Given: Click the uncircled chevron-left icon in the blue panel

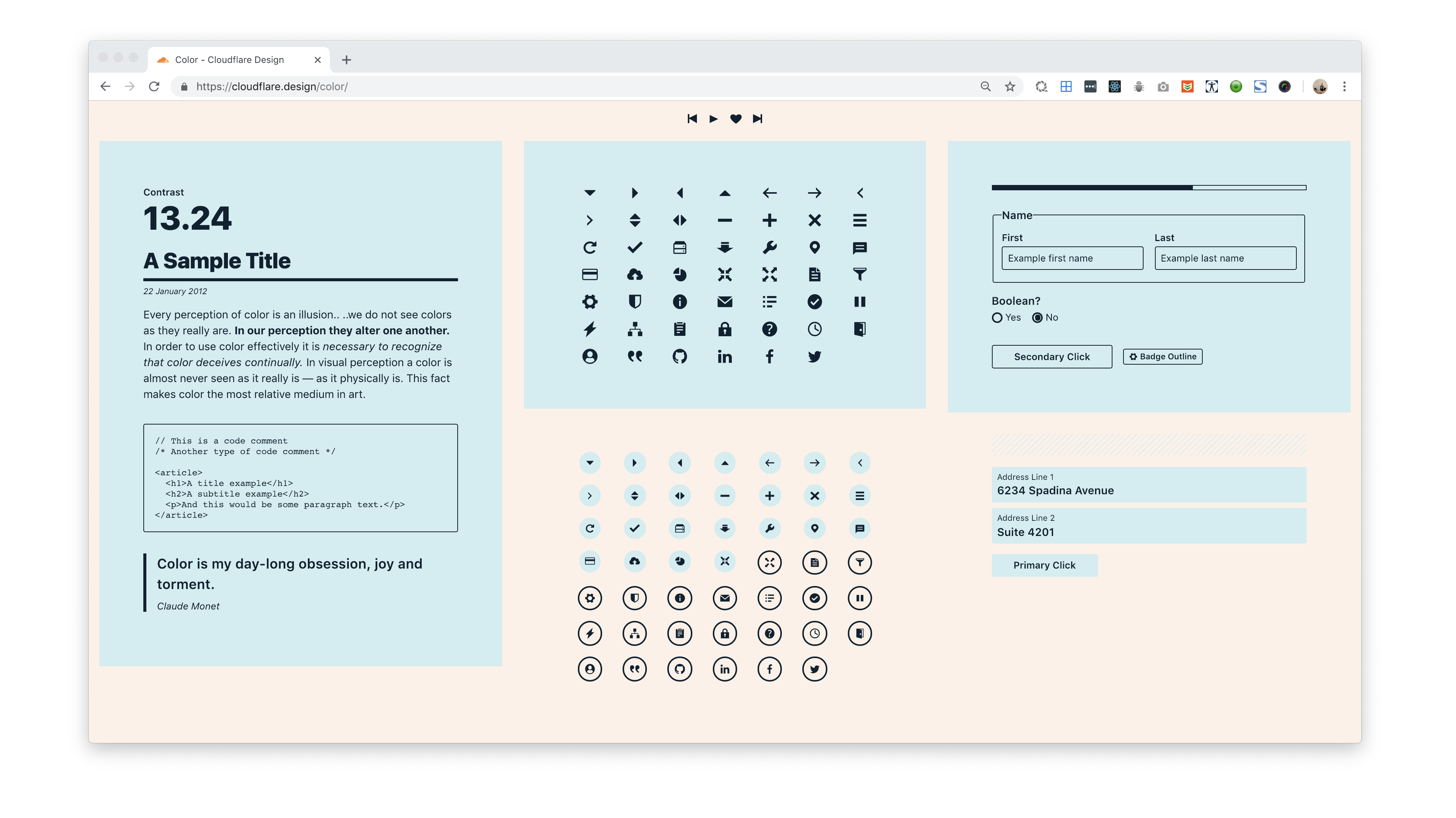Looking at the screenshot, I should [x=860, y=193].
